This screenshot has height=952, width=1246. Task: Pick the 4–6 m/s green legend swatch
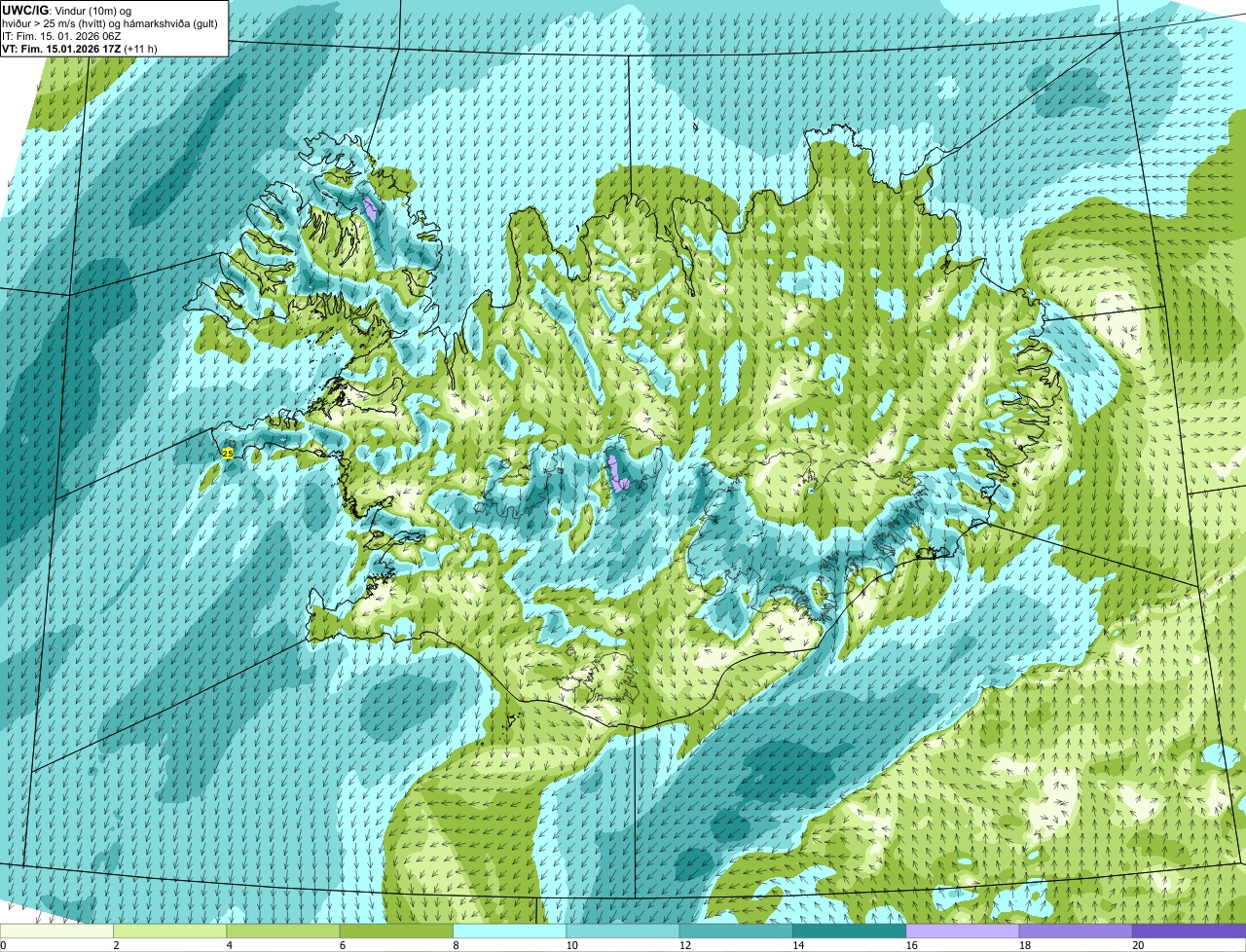coord(283,931)
